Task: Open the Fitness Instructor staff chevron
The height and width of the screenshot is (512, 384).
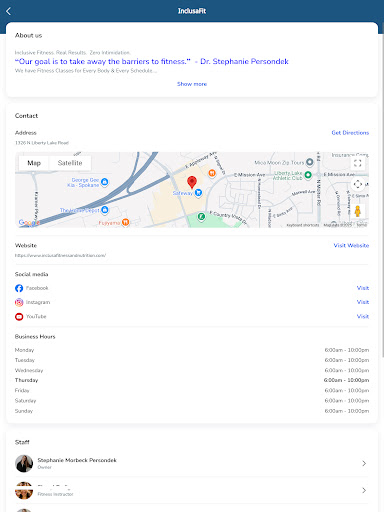Action: (x=364, y=490)
